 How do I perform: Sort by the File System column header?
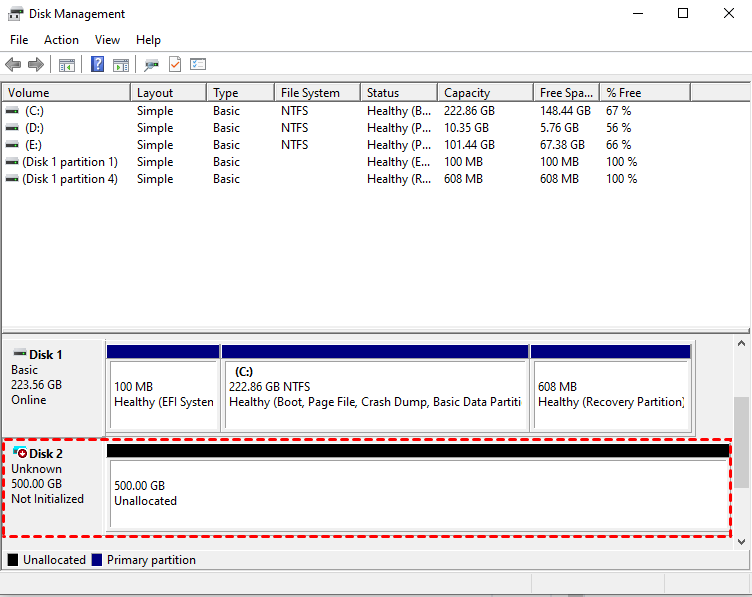pyautogui.click(x=317, y=93)
